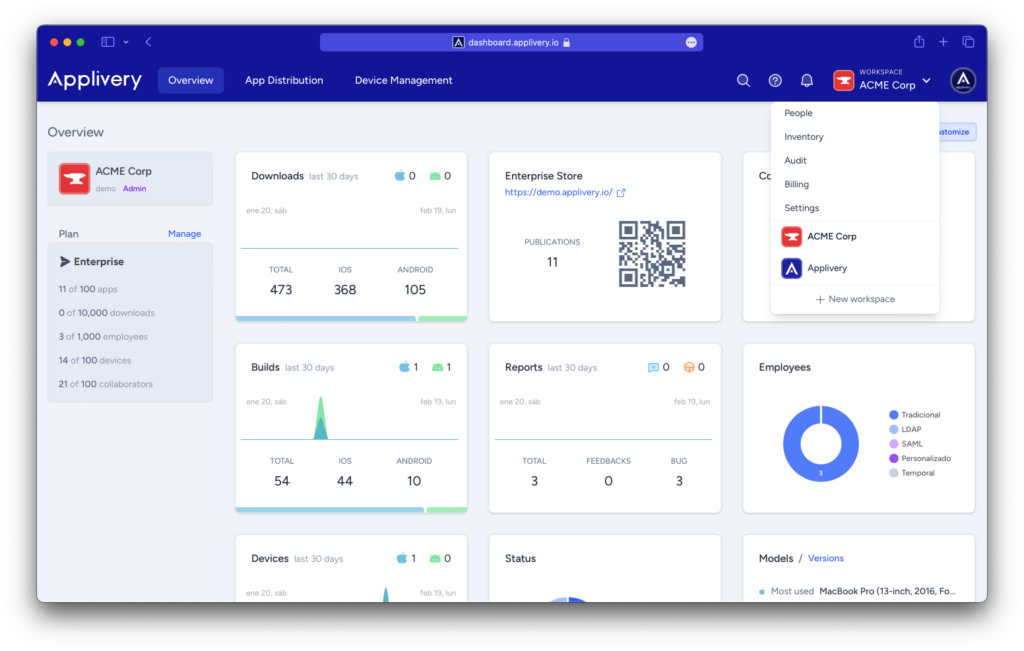1024x651 pixels.
Task: Click the Most used MacBook Pro model entry
Action: (858, 591)
